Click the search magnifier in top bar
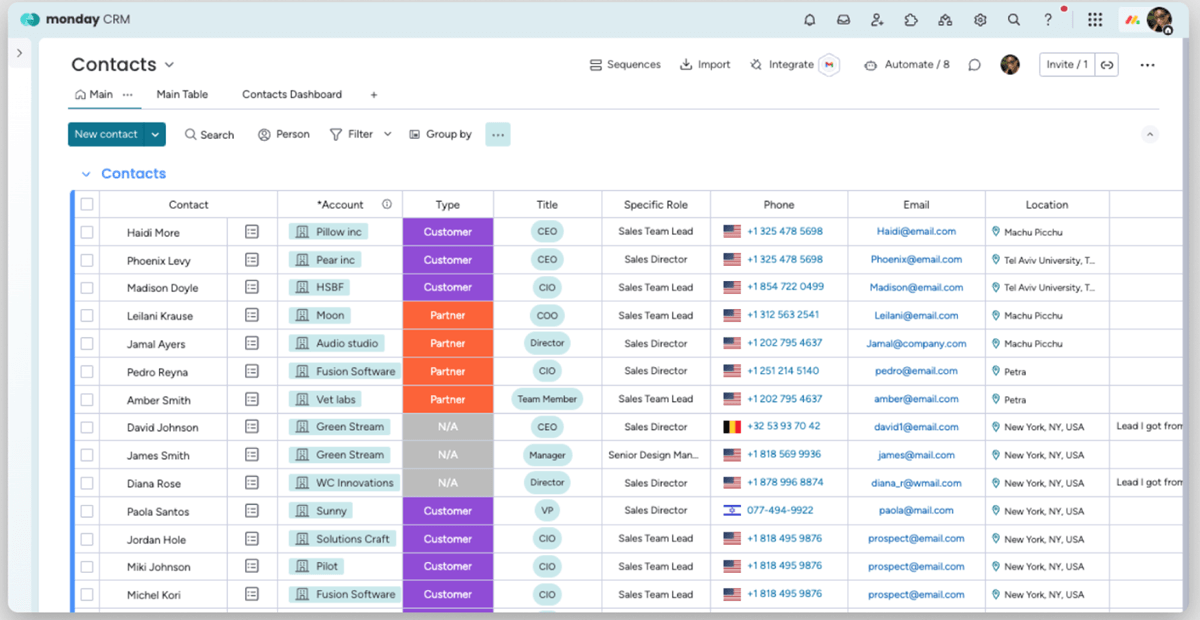 1014,20
